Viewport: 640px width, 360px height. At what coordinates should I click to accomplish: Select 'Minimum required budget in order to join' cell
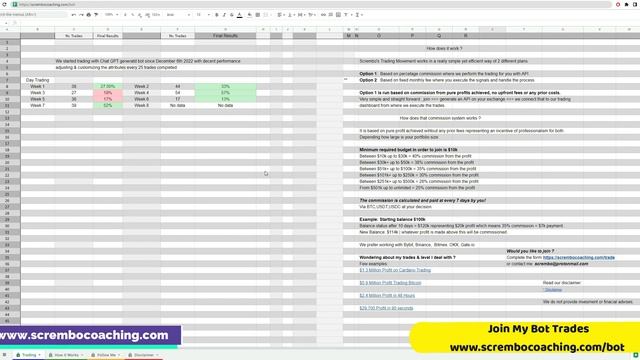[x=408, y=150]
